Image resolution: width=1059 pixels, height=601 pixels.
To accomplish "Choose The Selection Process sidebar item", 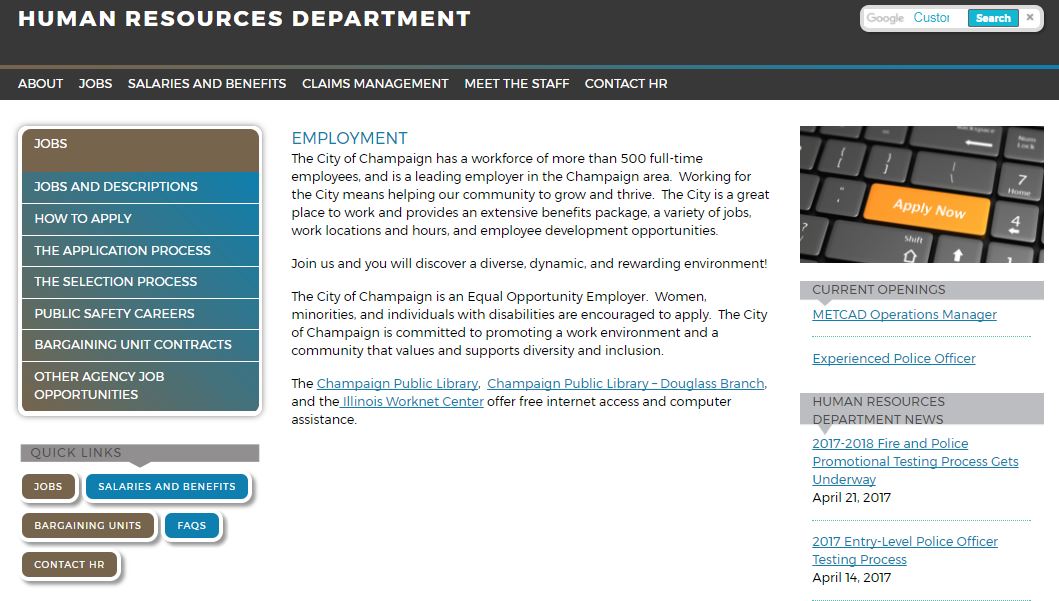I will 116,282.
